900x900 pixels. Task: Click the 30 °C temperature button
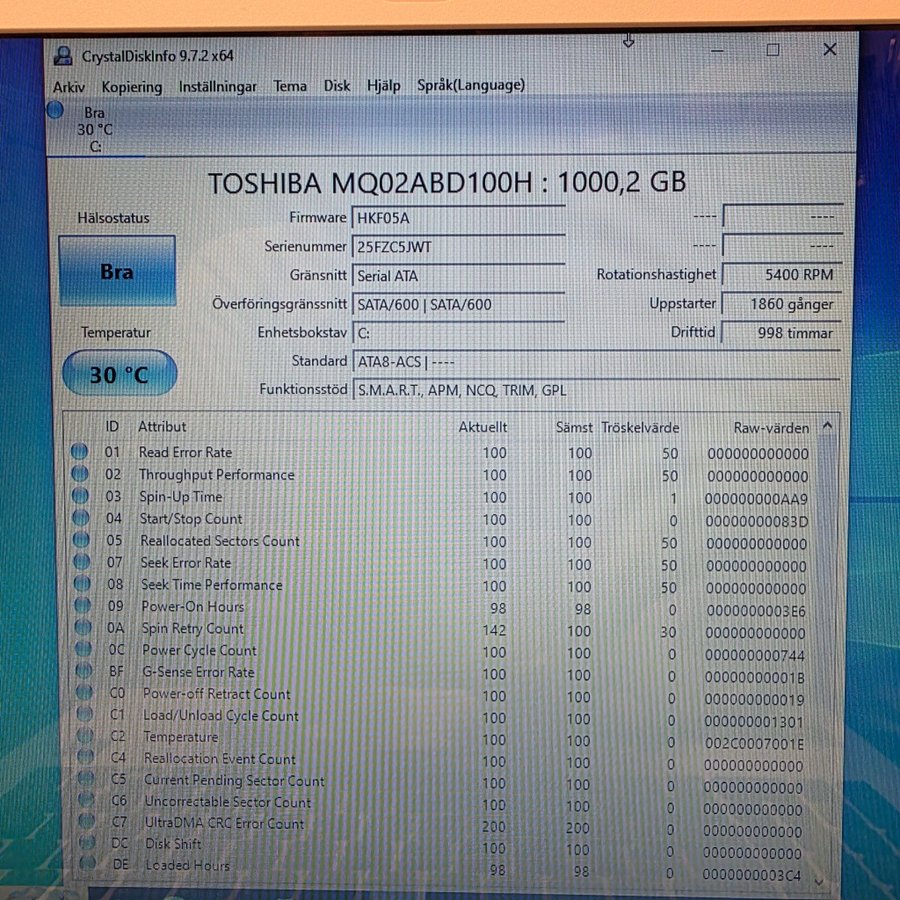(x=119, y=374)
